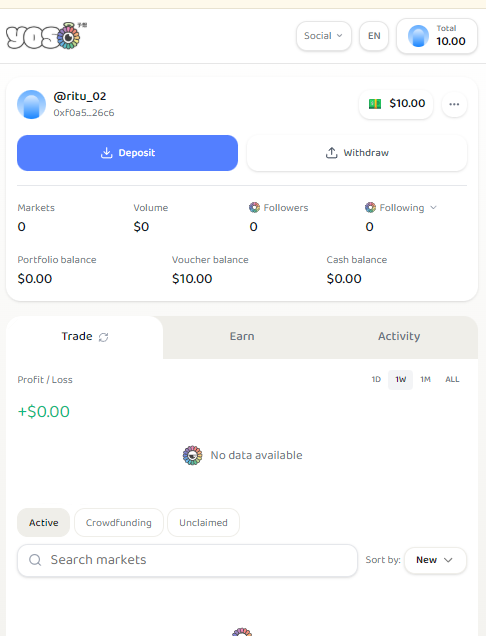
Task: Click the wallet address 0xf0a5...26c6
Action: point(84,113)
